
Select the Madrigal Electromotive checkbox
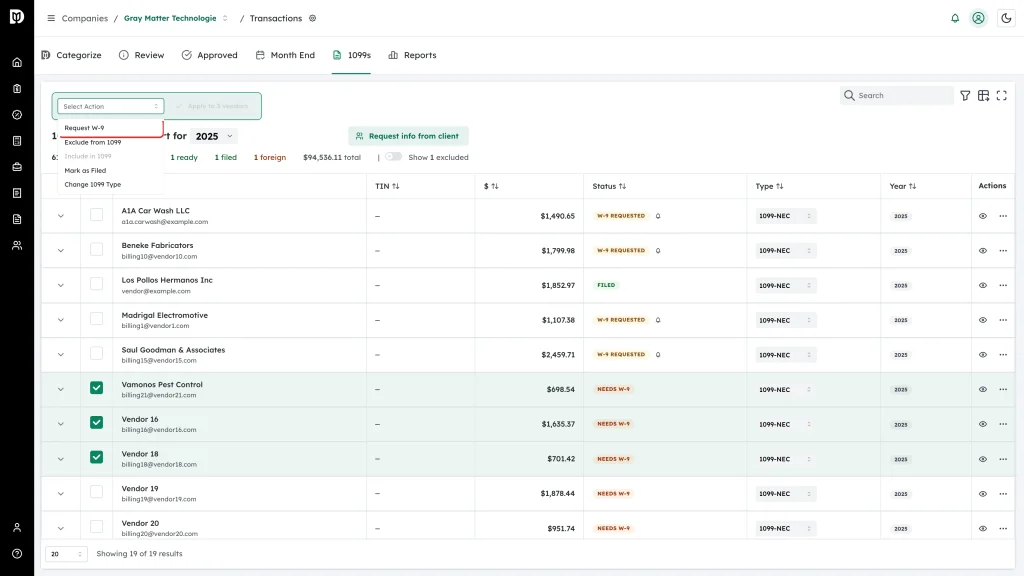[x=96, y=318]
